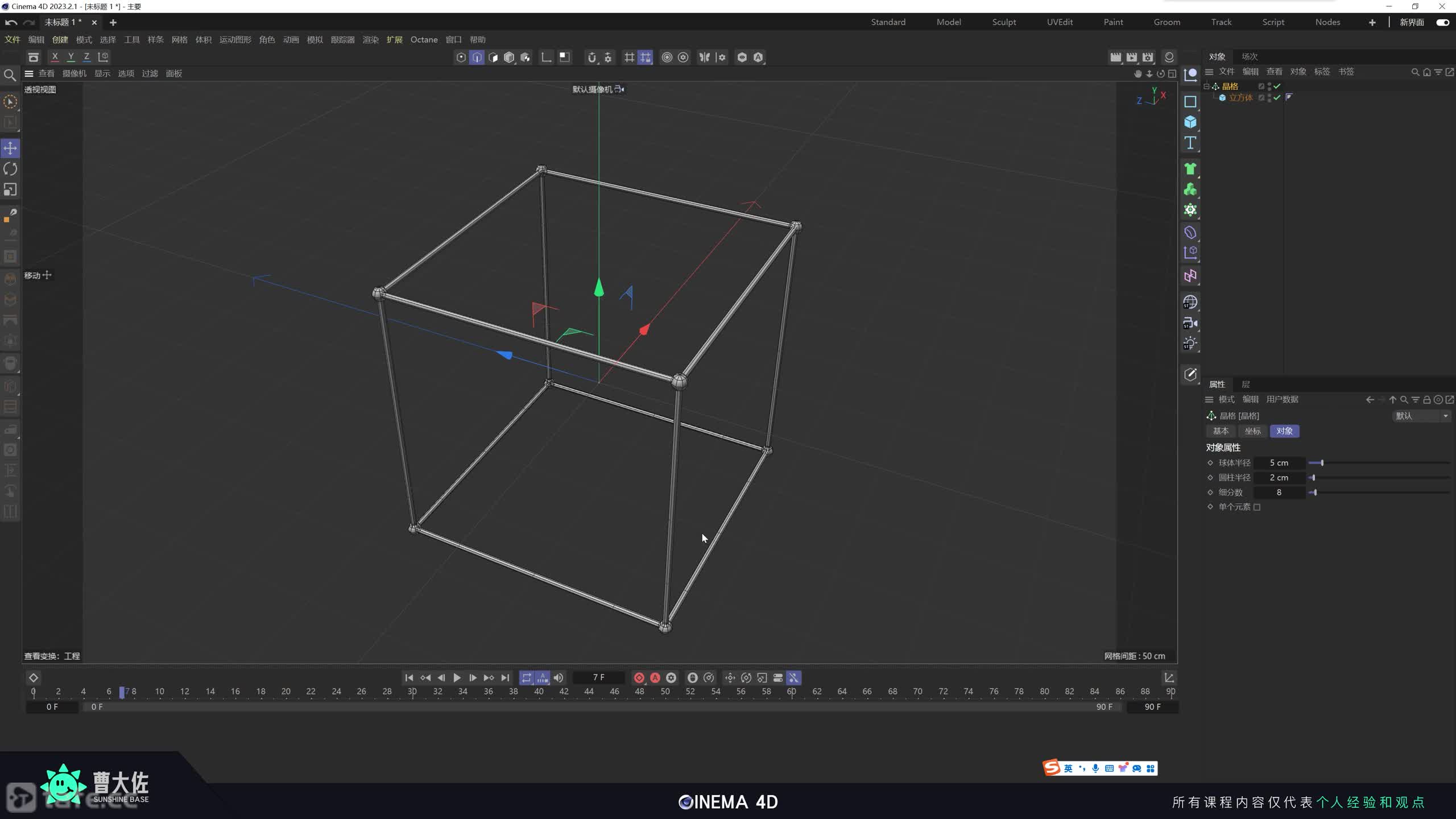Click the Camera object icon
Screen dimensions: 1456x819
(1190, 323)
